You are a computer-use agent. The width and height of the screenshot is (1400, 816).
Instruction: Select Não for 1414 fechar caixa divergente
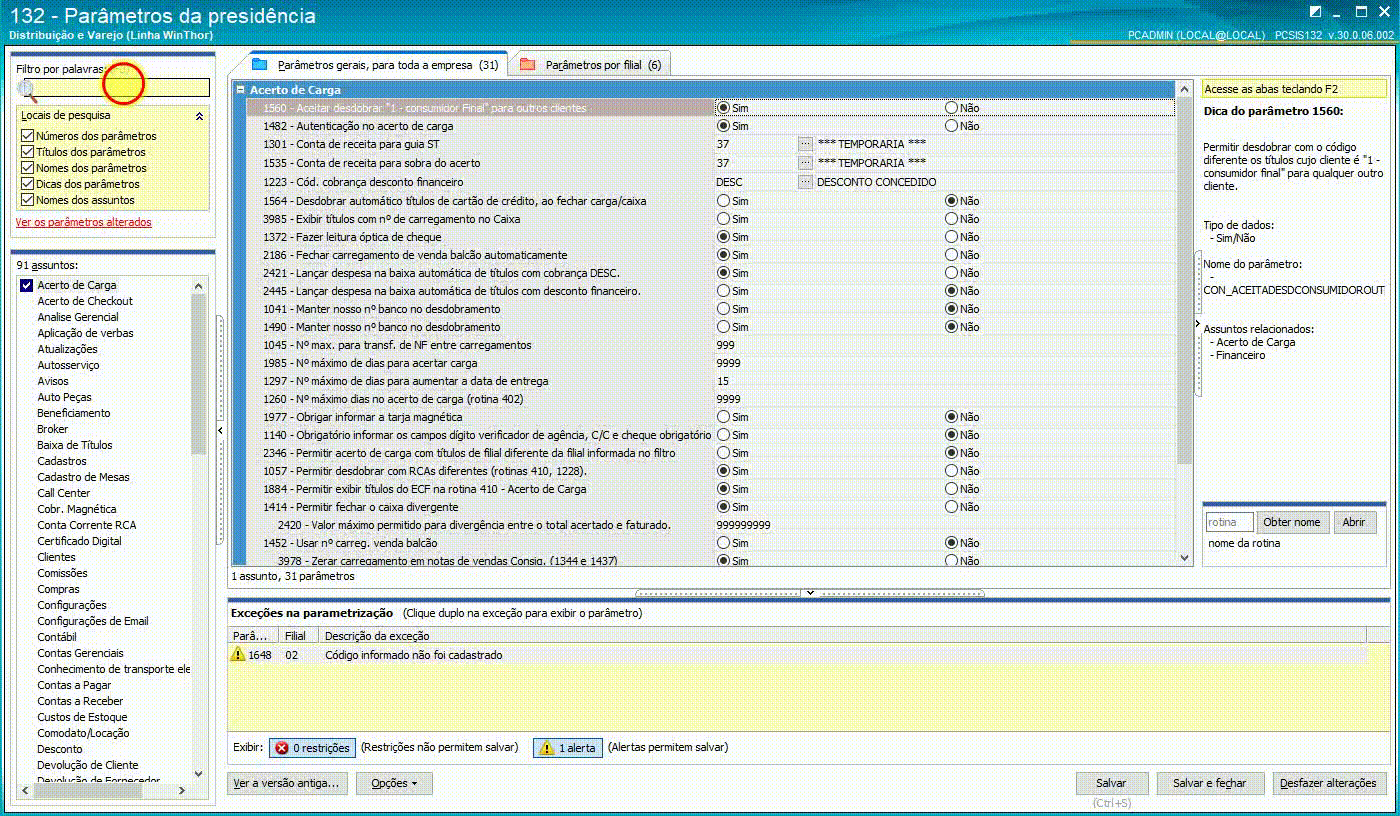click(951, 507)
